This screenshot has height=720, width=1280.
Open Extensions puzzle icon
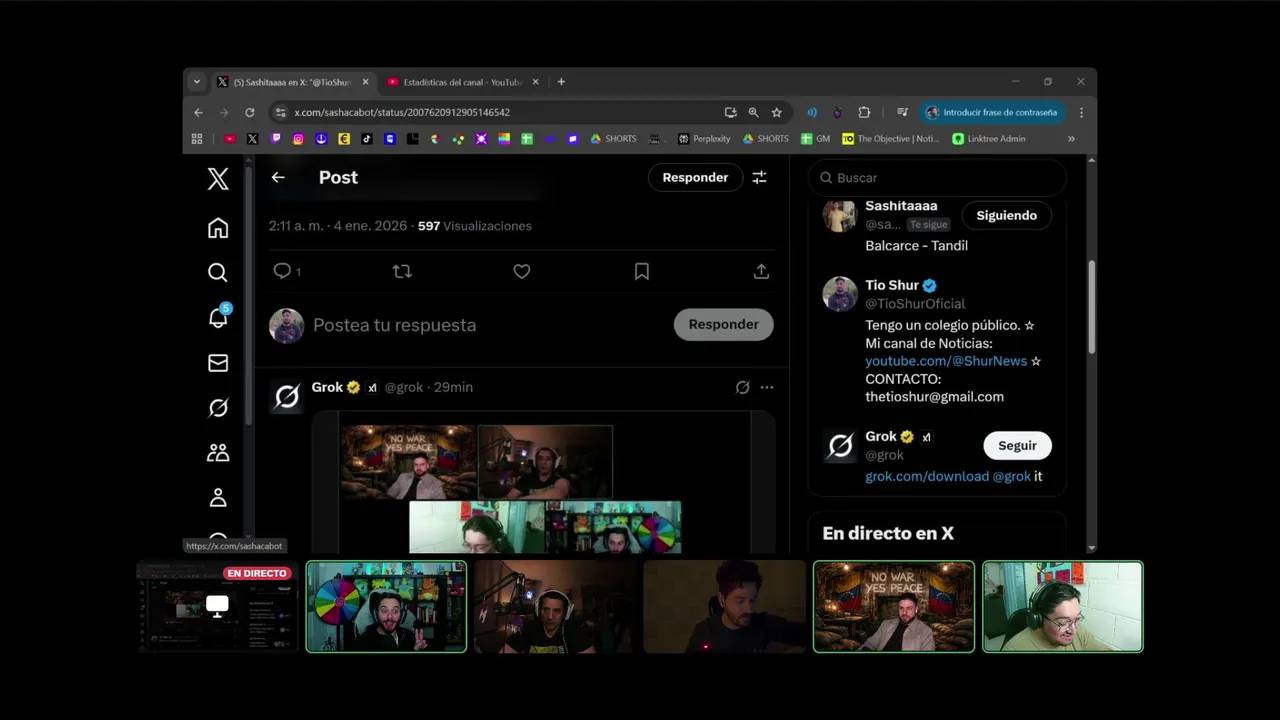(864, 112)
